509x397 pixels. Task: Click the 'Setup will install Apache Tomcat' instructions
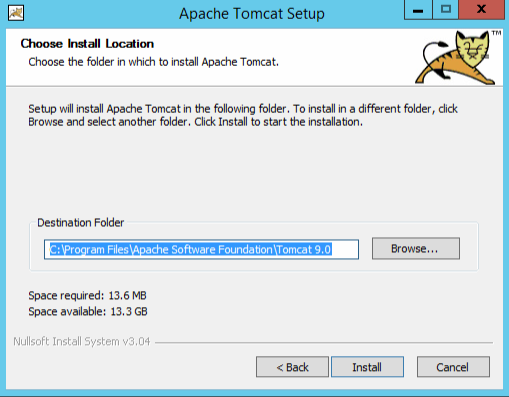coord(243,115)
